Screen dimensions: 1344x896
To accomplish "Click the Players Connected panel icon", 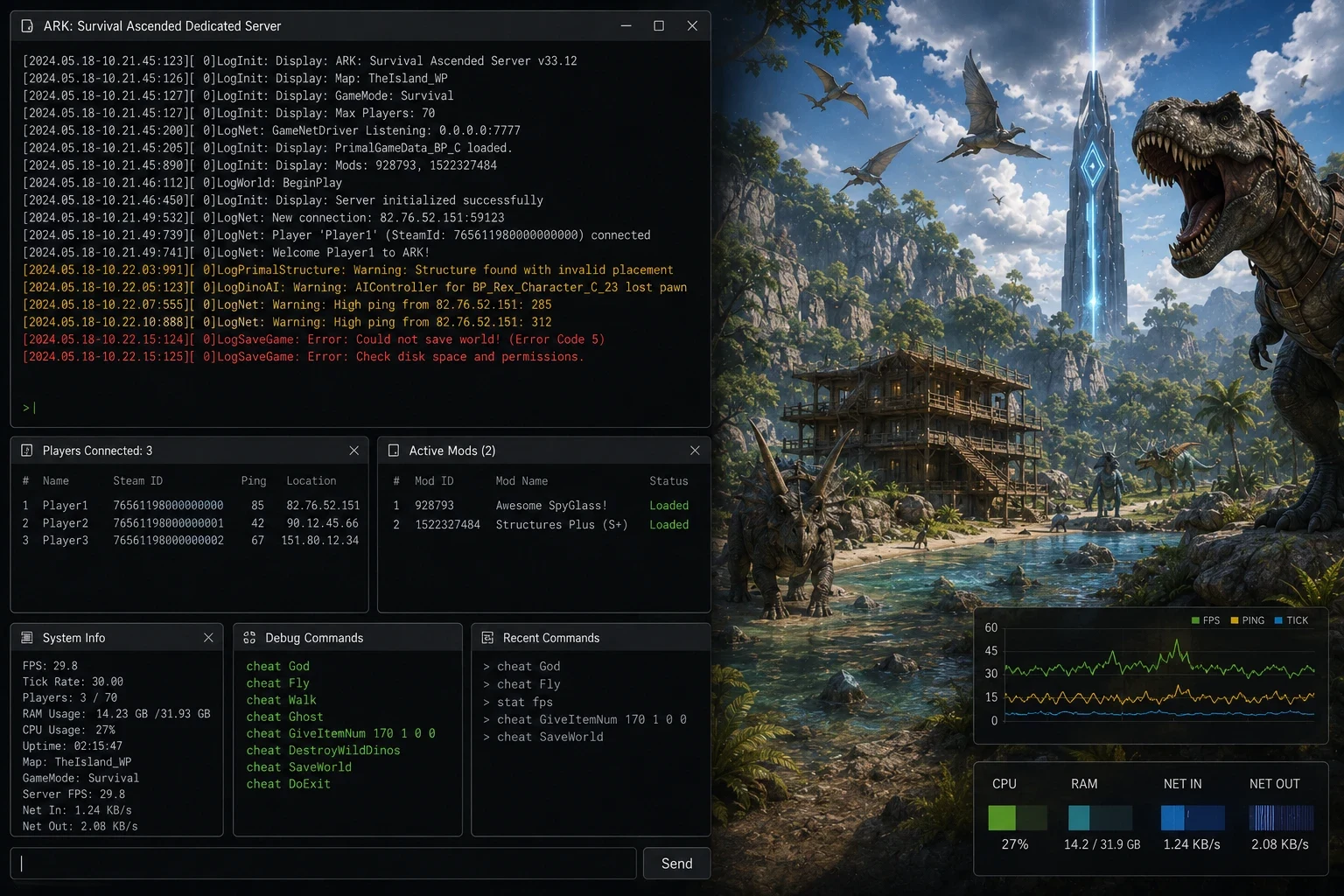I will [26, 451].
